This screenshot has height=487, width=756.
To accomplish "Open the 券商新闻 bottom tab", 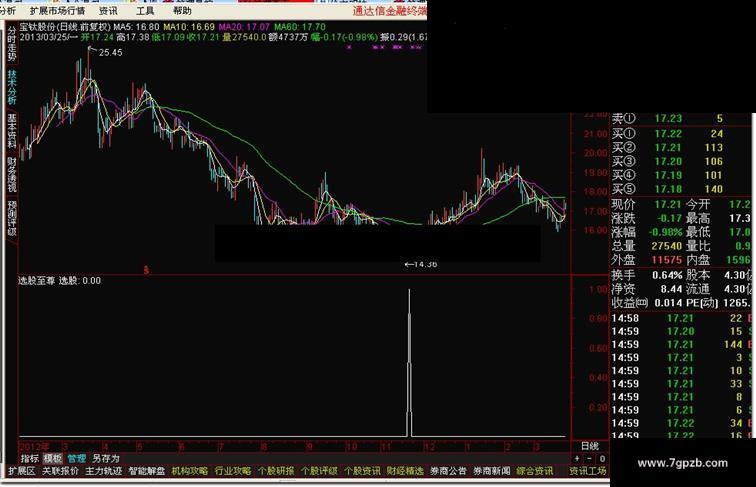I will point(491,471).
